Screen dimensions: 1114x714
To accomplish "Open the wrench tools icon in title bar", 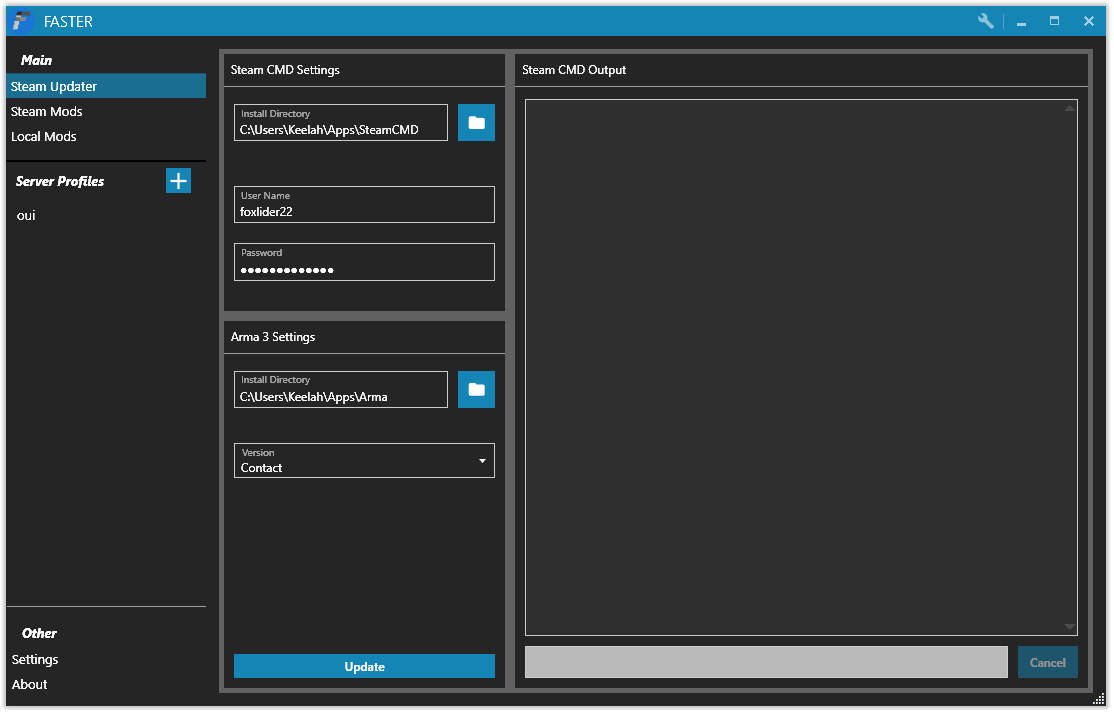I will click(985, 21).
